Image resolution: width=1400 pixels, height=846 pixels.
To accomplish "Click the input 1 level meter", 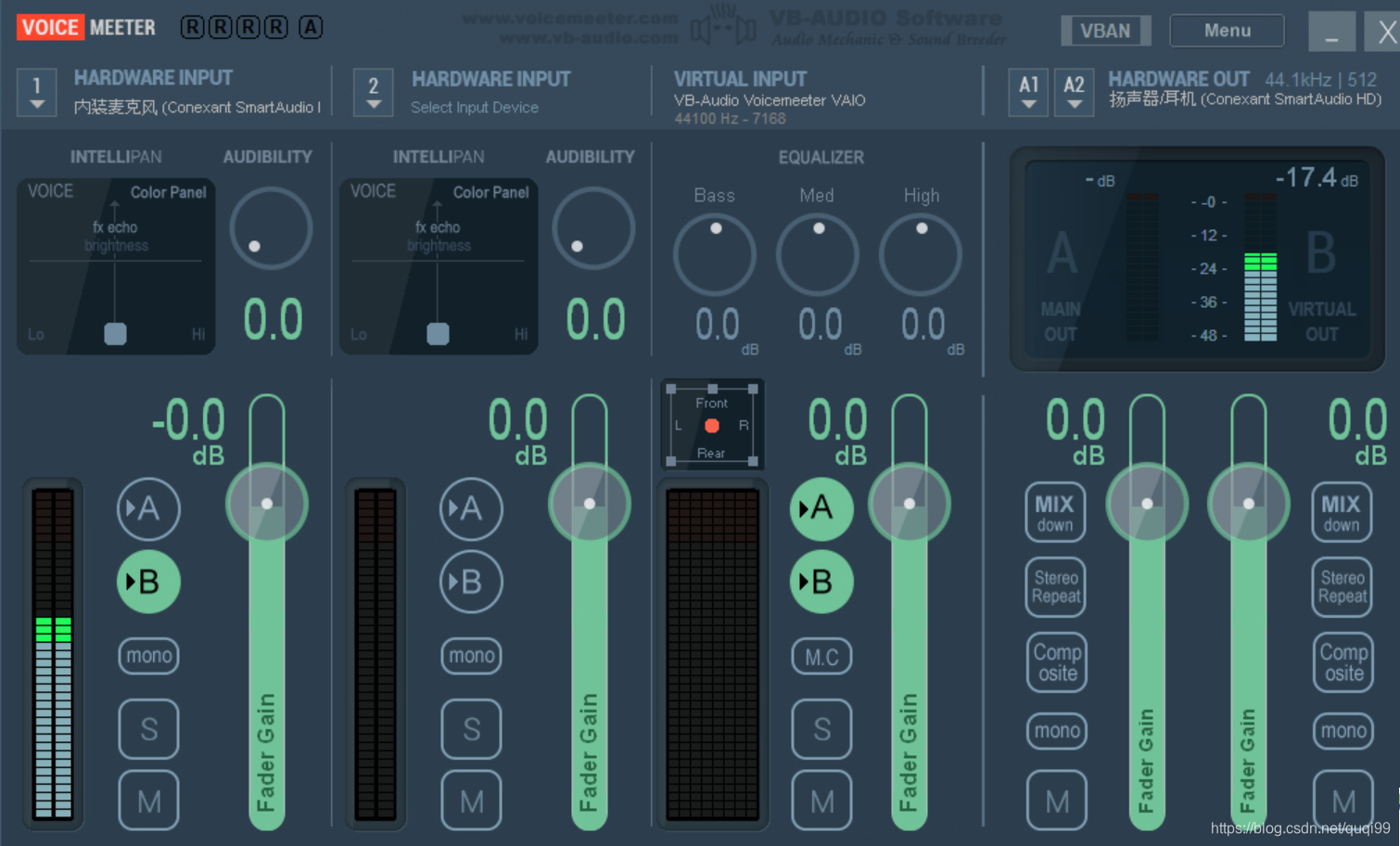I will [x=53, y=654].
